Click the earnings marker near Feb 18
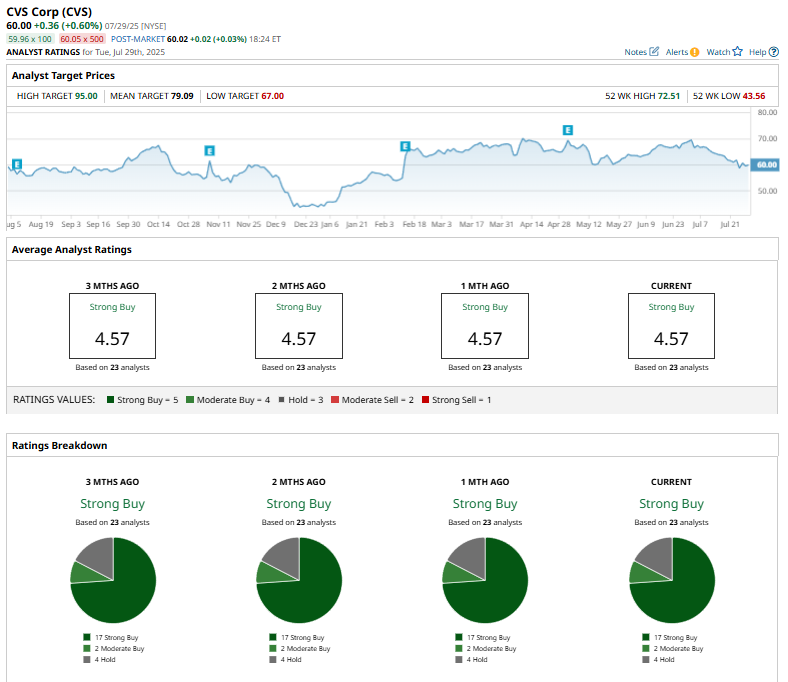The image size is (788, 682). [x=405, y=146]
